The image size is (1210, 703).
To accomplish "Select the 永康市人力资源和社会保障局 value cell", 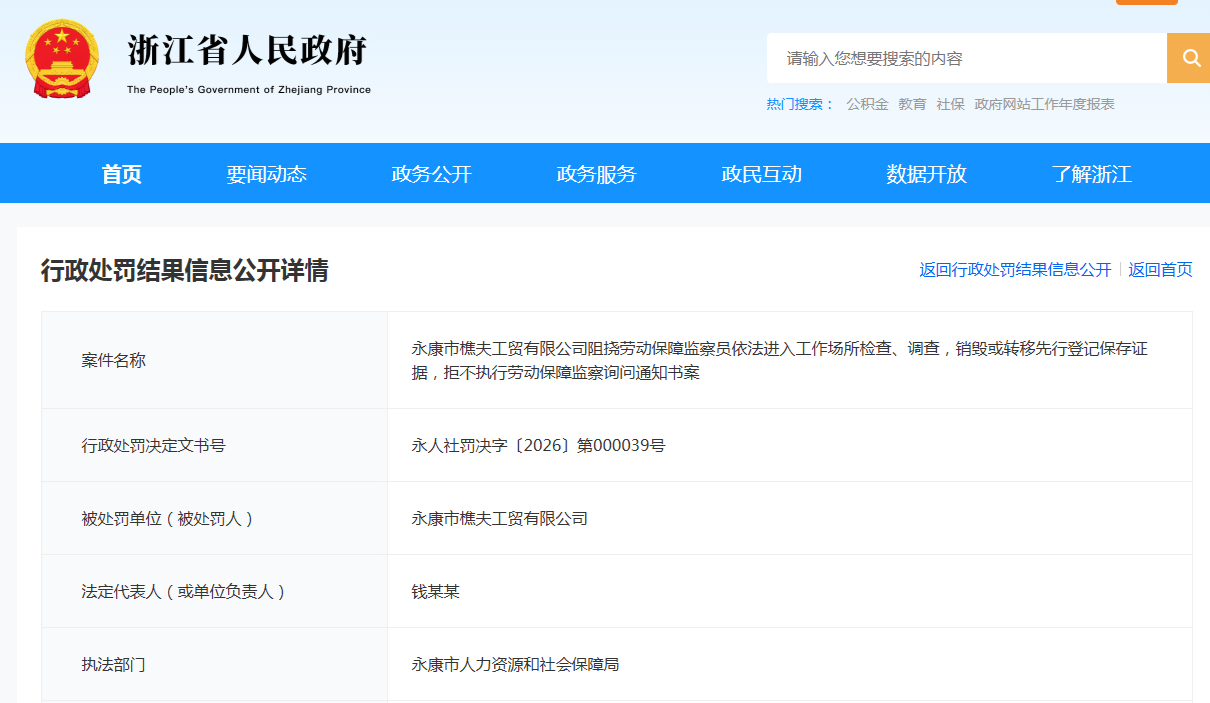I will point(790,664).
